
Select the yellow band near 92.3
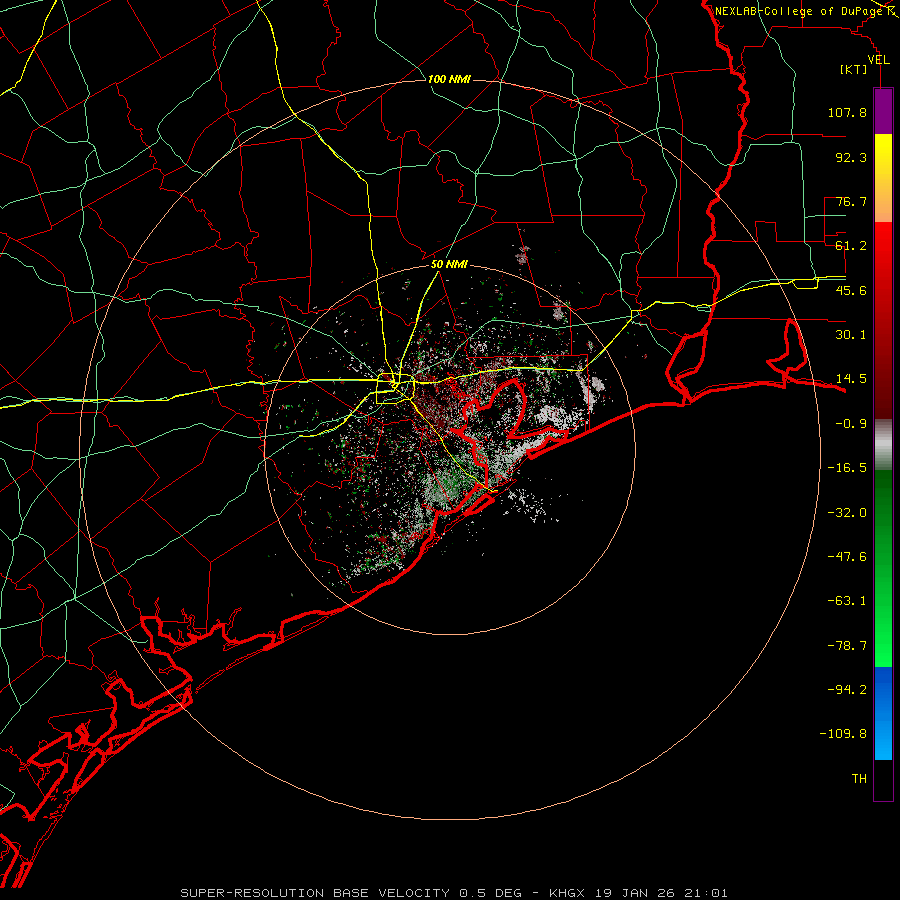[883, 157]
